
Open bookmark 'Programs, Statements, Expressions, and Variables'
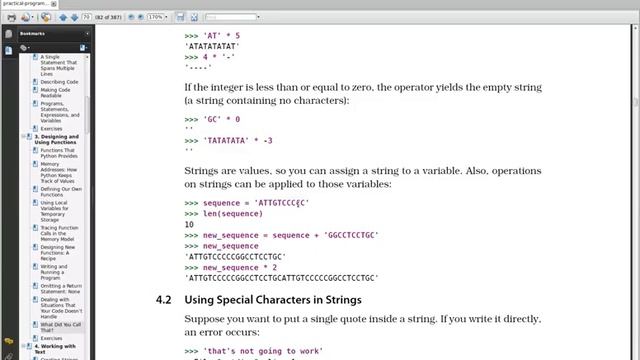point(60,112)
